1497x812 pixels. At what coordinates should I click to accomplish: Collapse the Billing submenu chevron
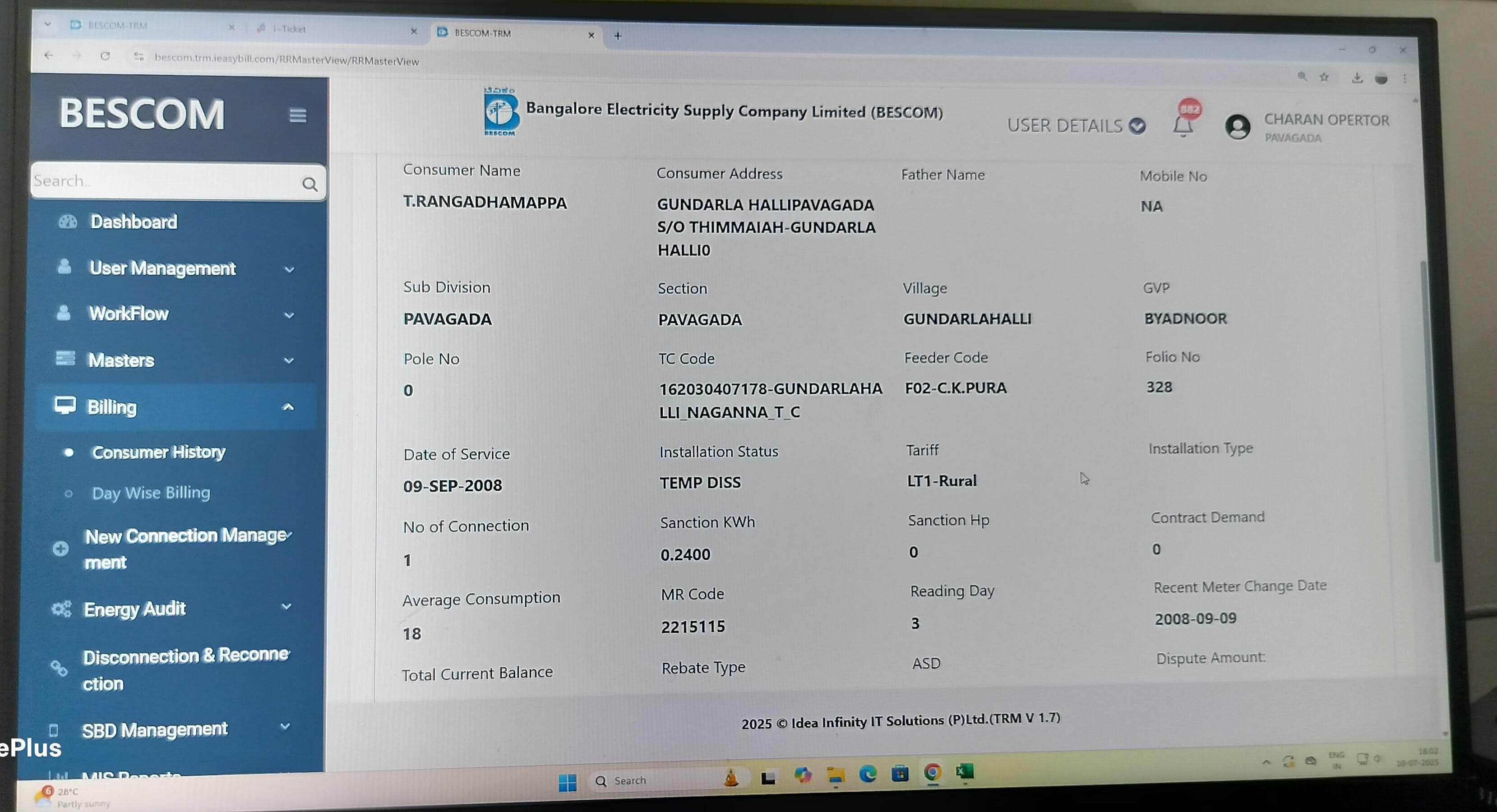tap(288, 407)
